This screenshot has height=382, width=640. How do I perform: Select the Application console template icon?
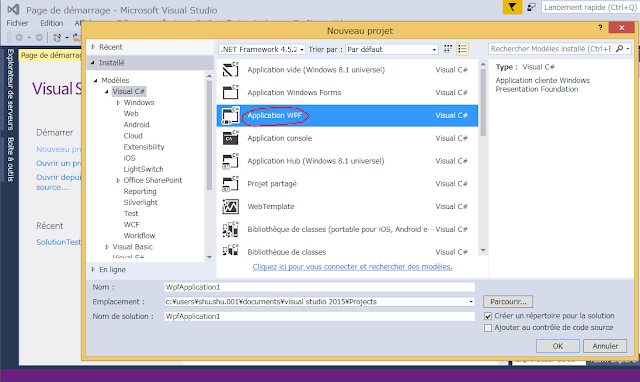(231, 138)
